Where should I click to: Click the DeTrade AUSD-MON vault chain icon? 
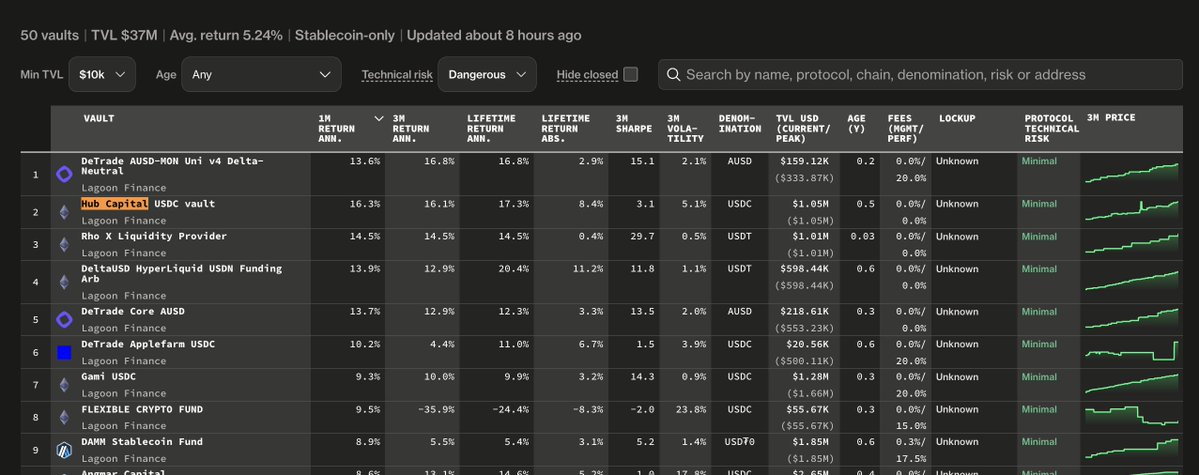tap(64, 174)
